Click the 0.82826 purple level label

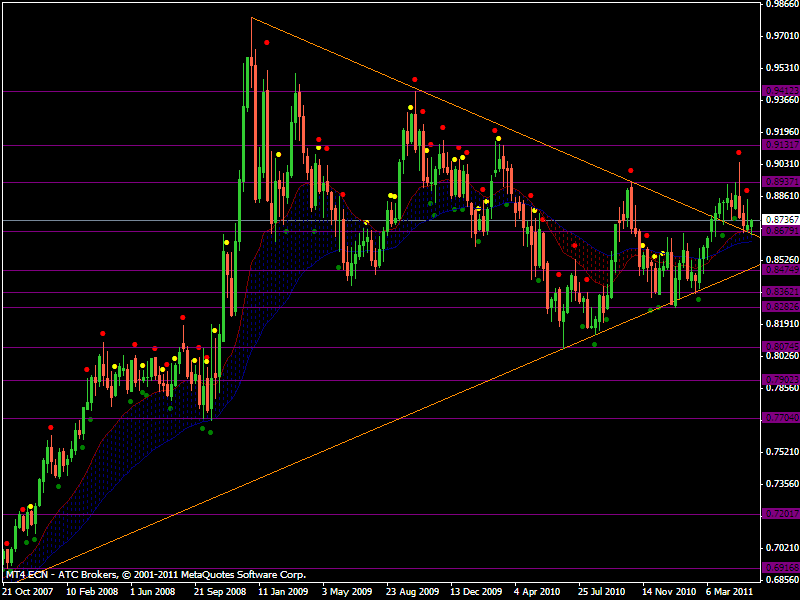782,307
